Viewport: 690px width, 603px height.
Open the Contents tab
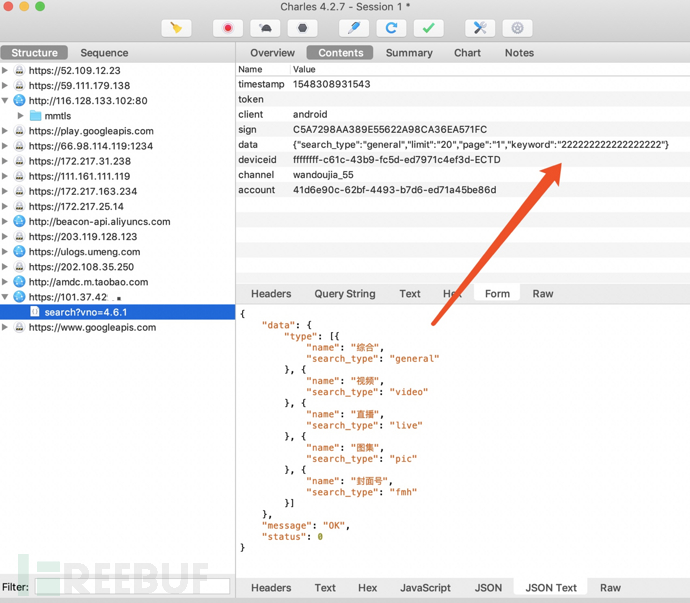[x=341, y=53]
